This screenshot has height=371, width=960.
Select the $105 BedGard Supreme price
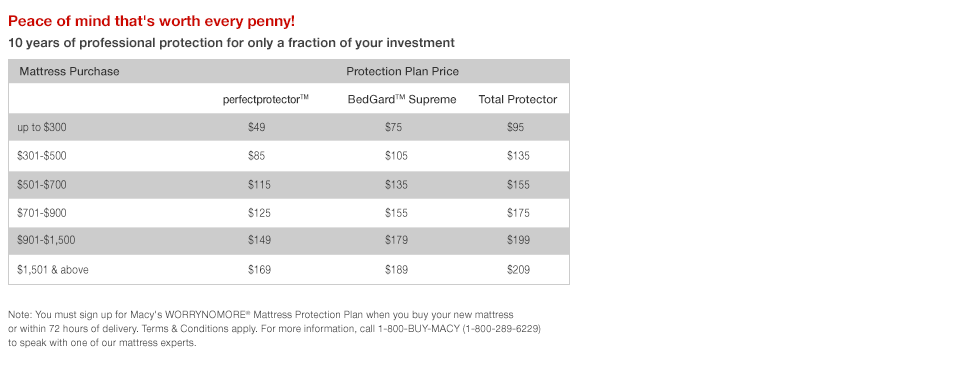[x=396, y=156]
